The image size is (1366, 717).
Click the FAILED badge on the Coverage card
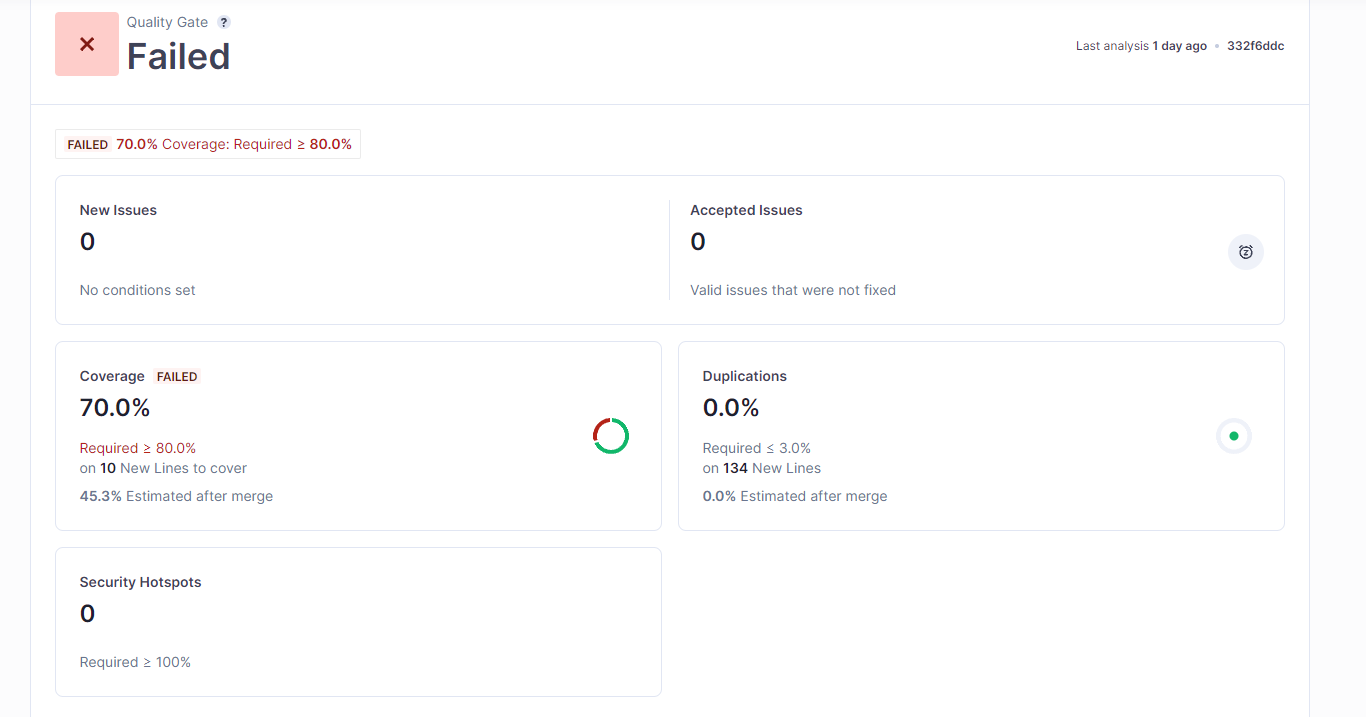pyautogui.click(x=177, y=376)
